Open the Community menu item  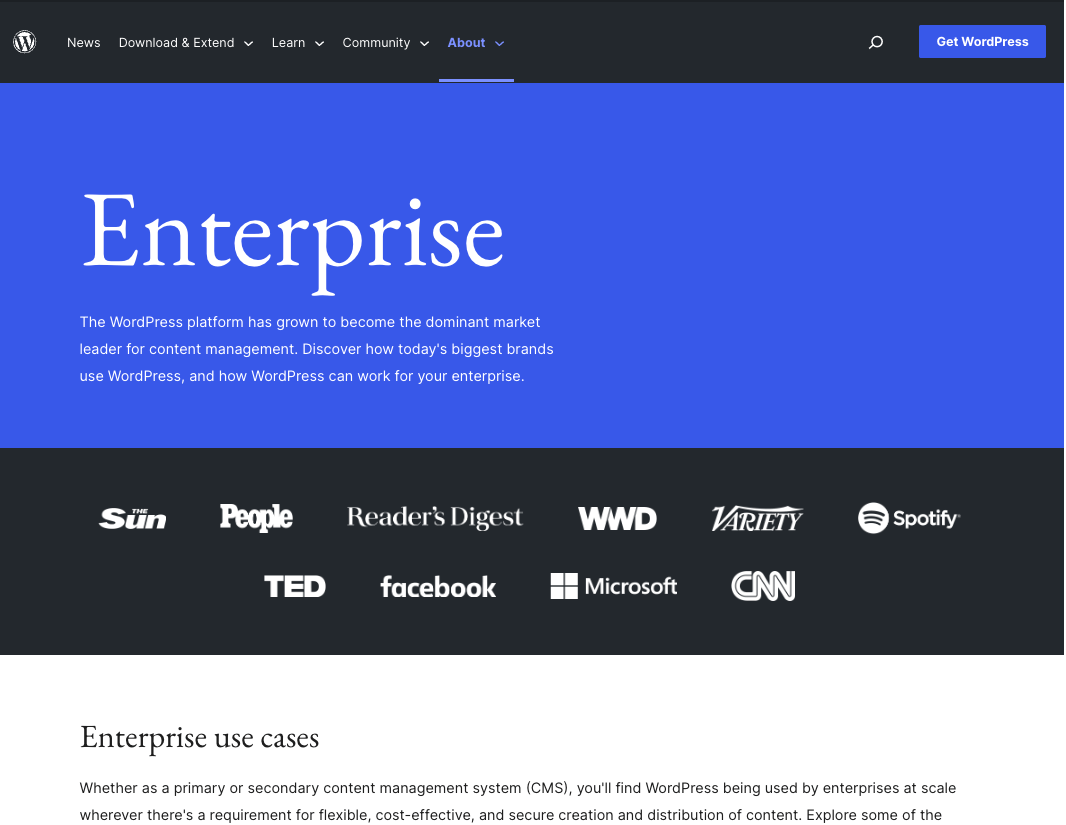376,42
